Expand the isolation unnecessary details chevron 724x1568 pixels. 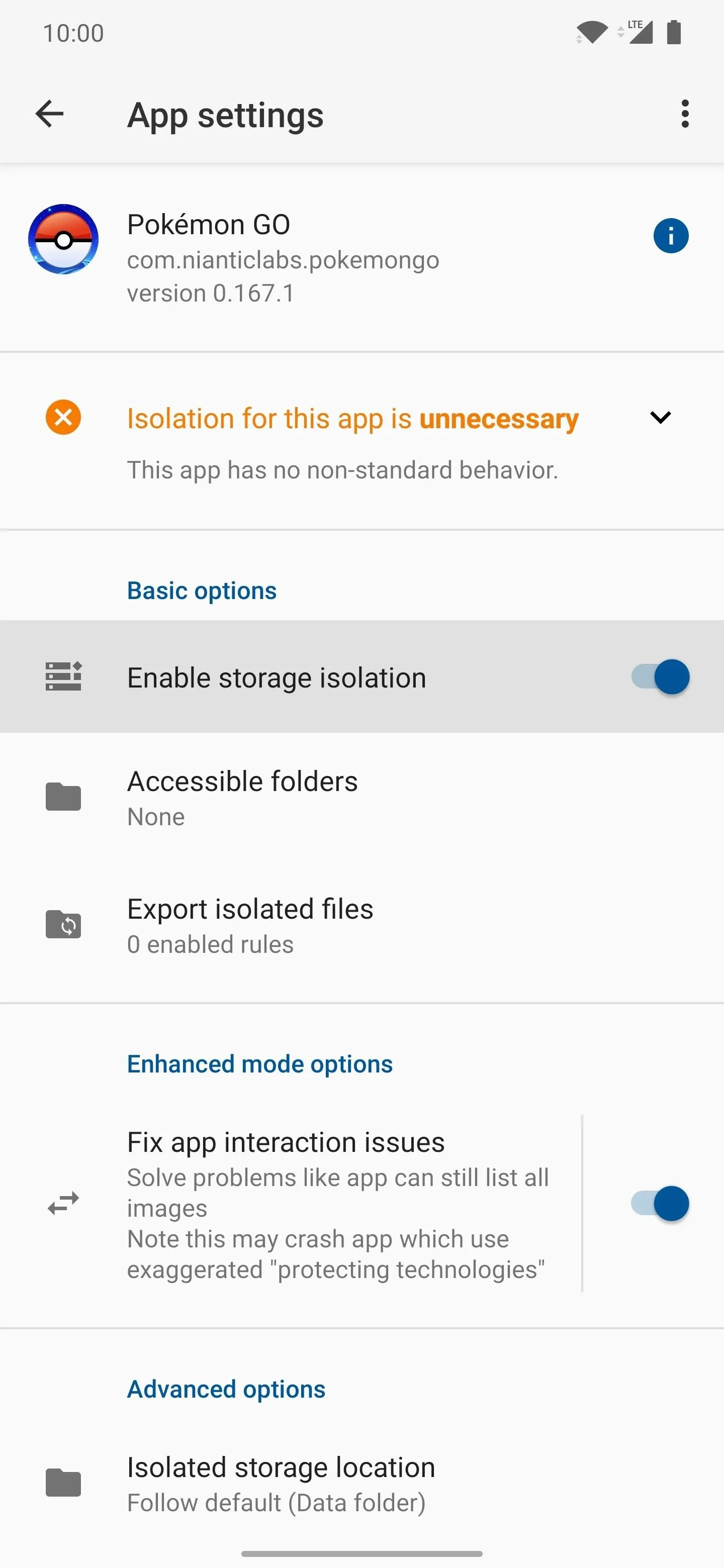(660, 417)
